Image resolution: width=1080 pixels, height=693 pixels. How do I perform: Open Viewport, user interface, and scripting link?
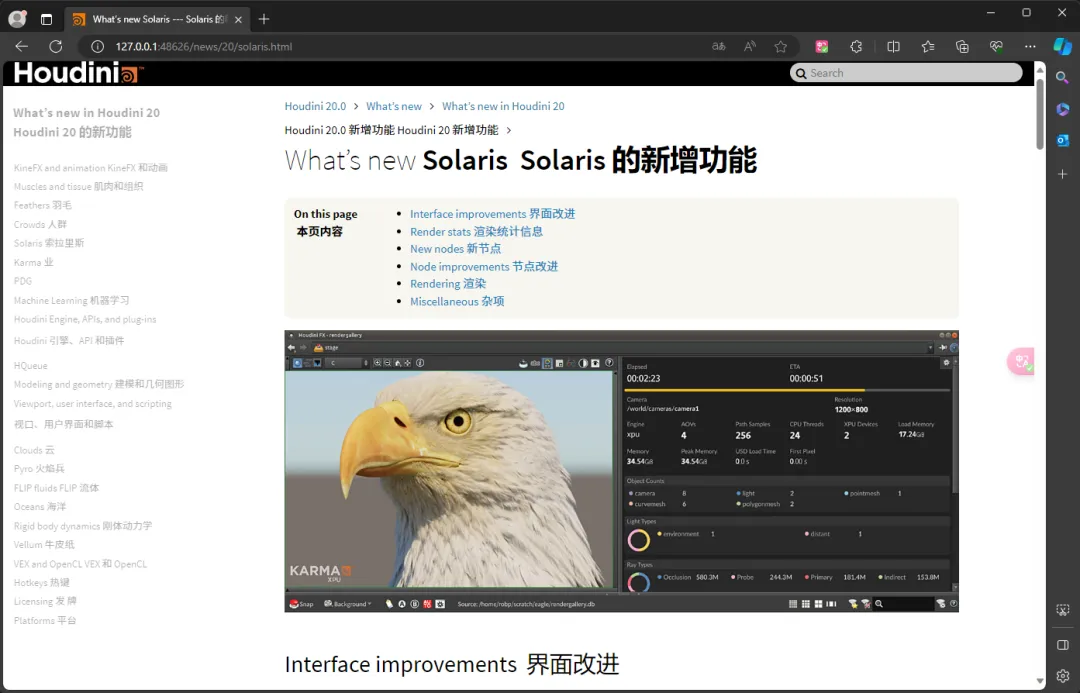pos(92,404)
